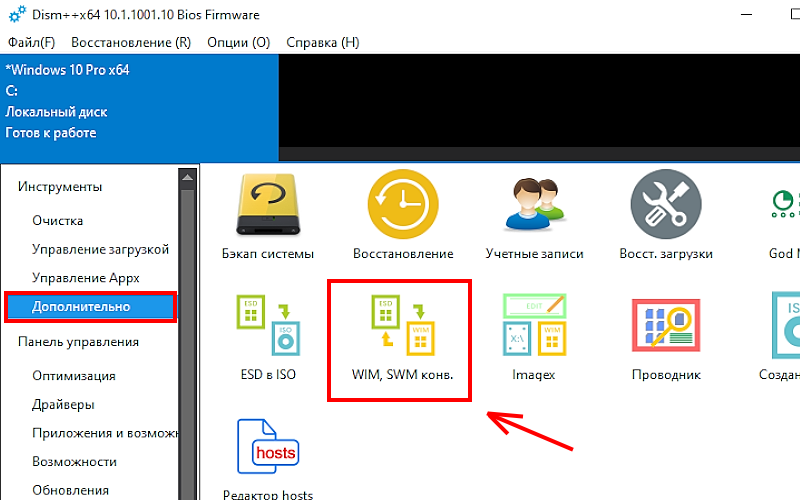800x500 pixels.
Task: Click the sidebar scrollbar thumb
Action: [187, 345]
